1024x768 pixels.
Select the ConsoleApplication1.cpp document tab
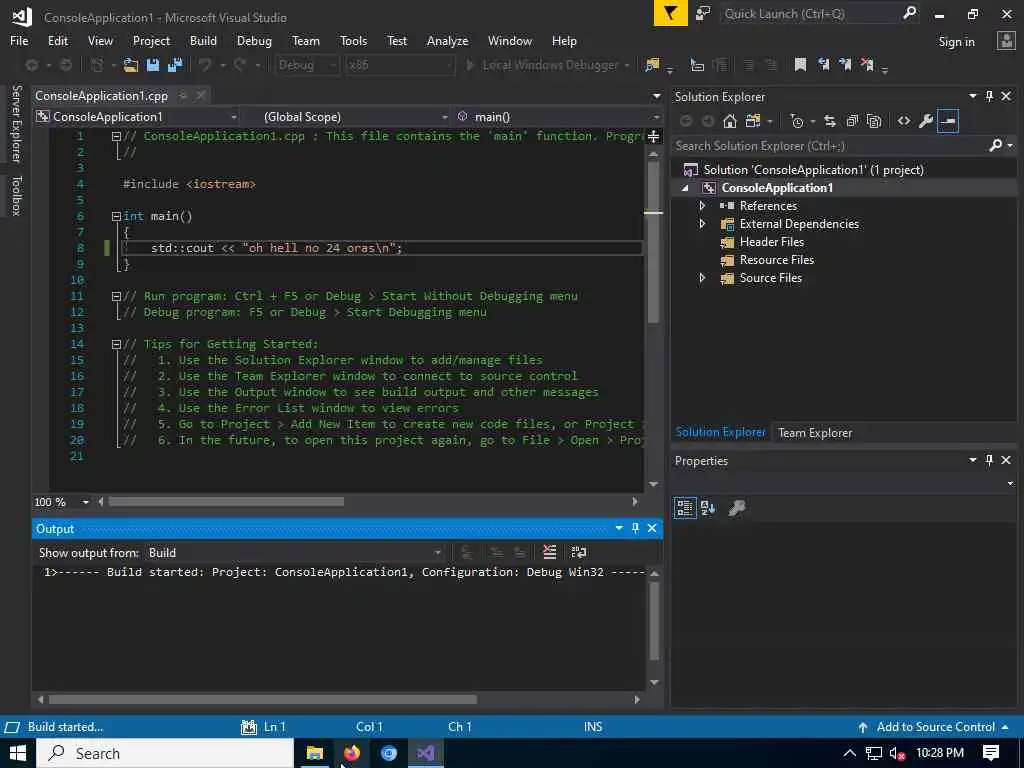click(101, 96)
